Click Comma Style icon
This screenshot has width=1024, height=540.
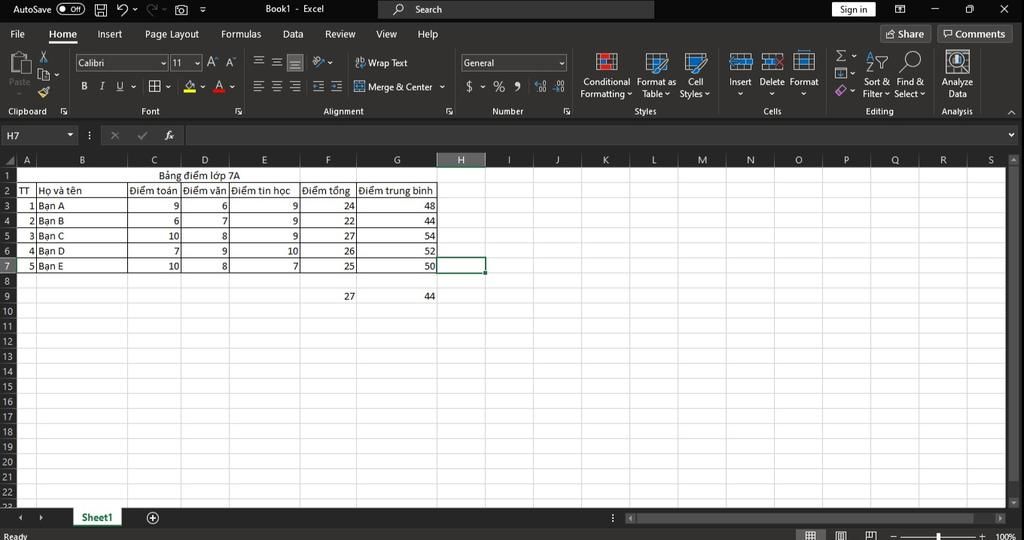(517, 87)
